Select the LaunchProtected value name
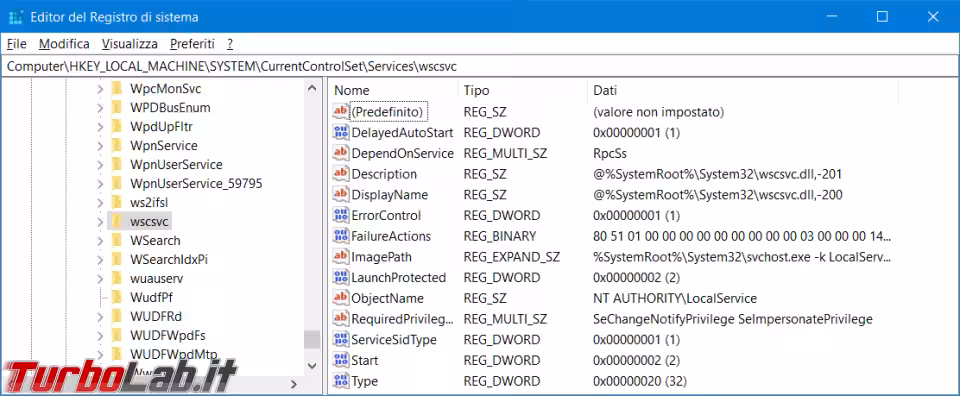The image size is (960, 396). click(399, 277)
